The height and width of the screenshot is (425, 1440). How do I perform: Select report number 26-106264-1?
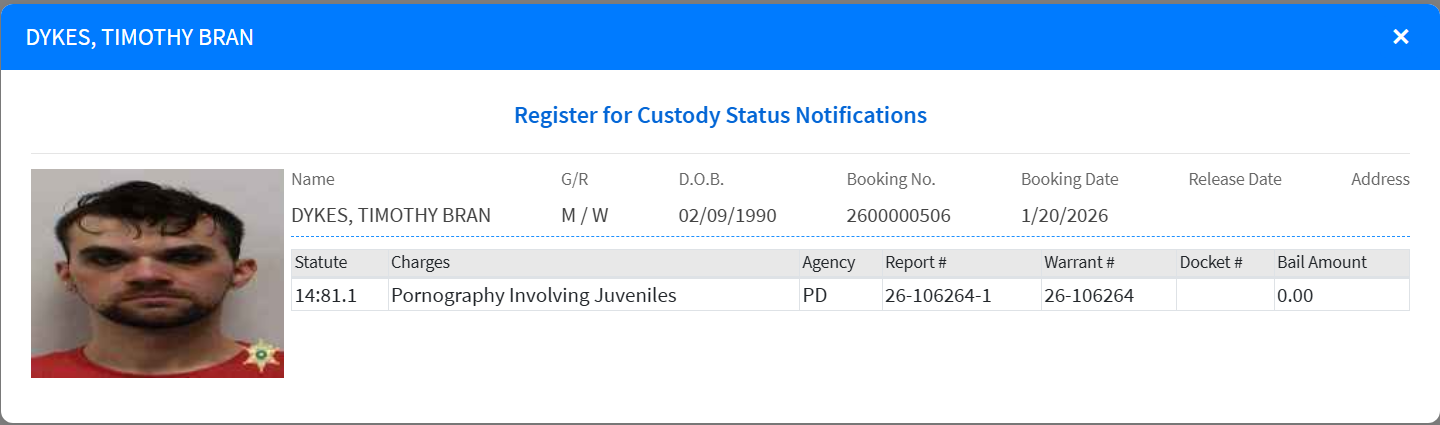click(x=938, y=296)
